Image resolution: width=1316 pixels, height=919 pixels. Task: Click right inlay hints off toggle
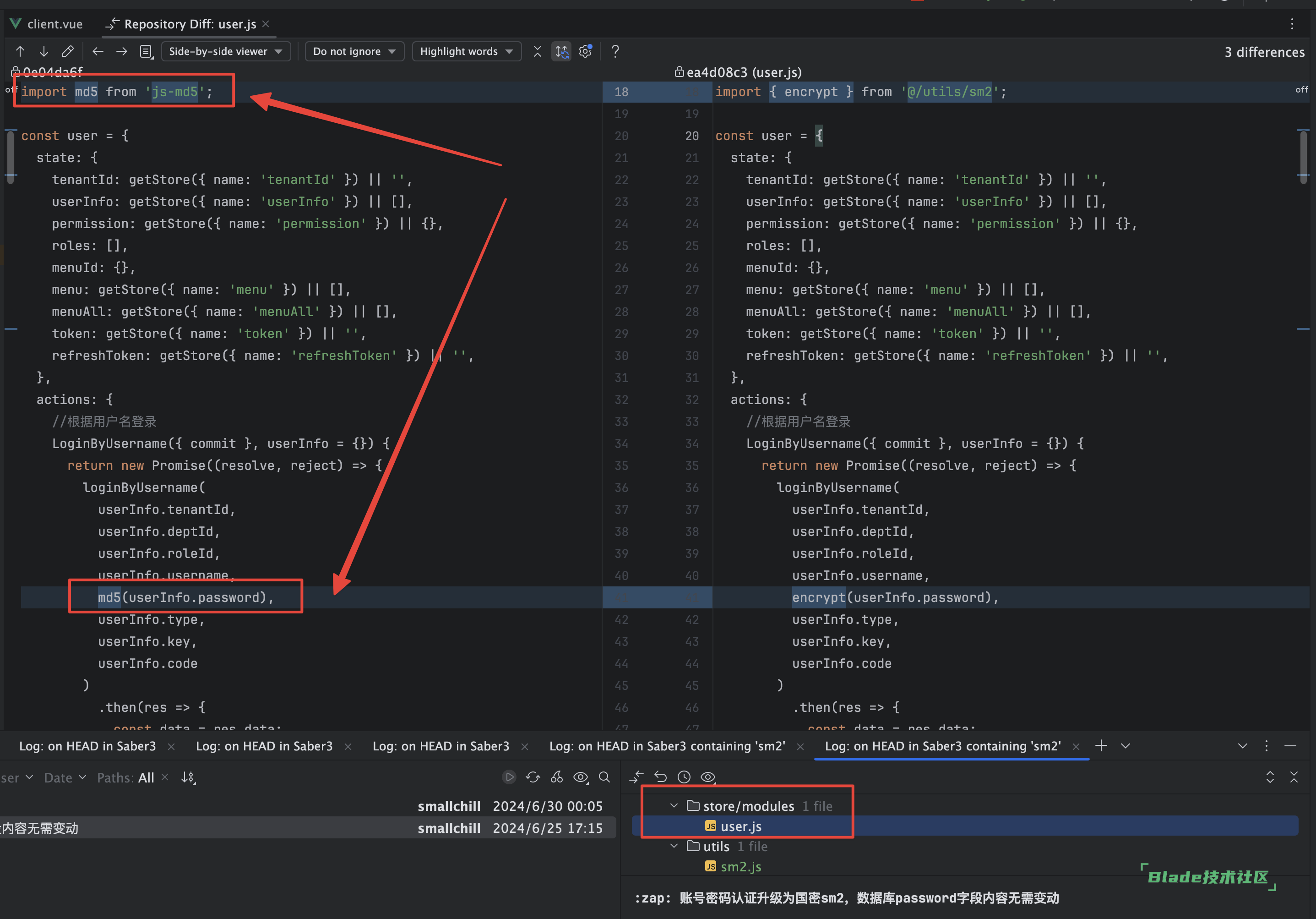point(1301,89)
